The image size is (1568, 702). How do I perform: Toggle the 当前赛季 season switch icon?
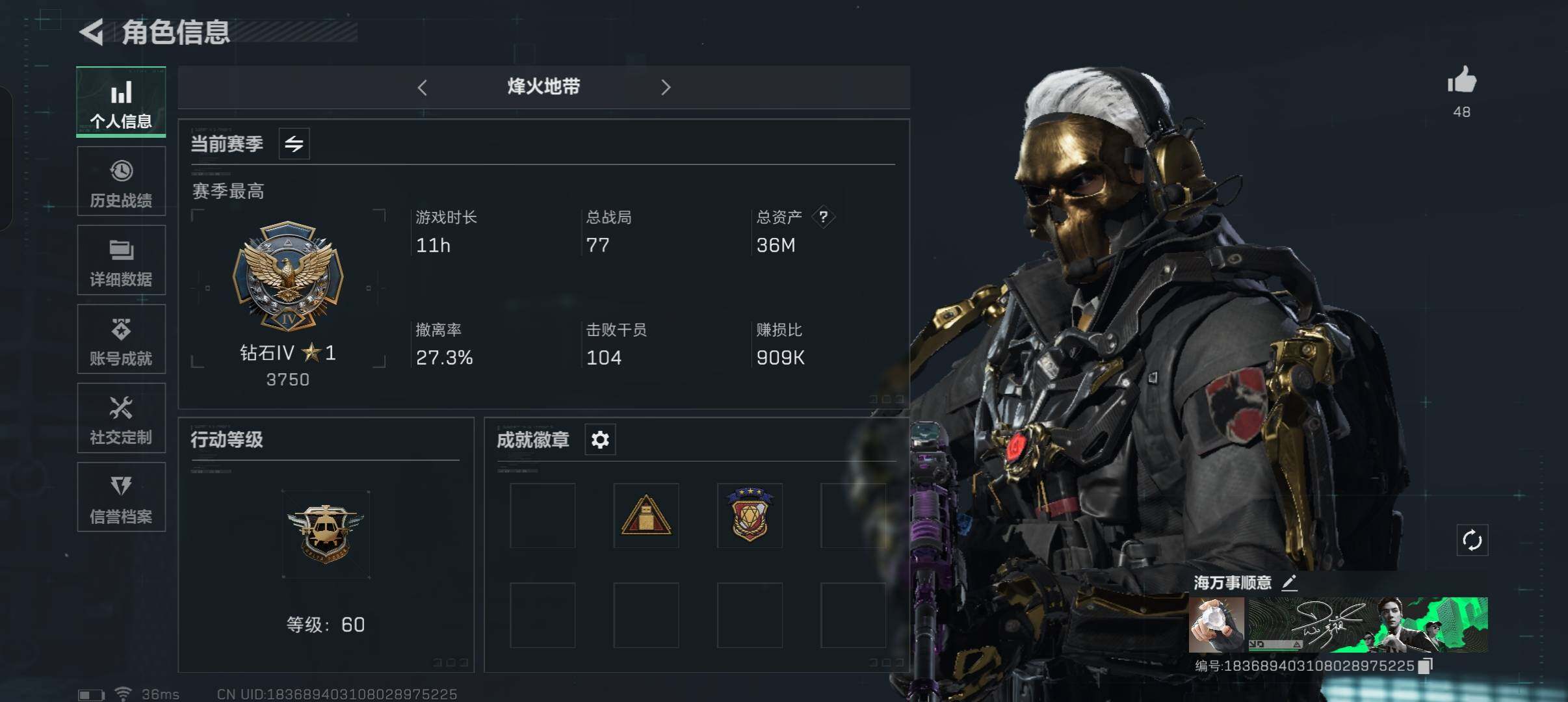point(294,144)
